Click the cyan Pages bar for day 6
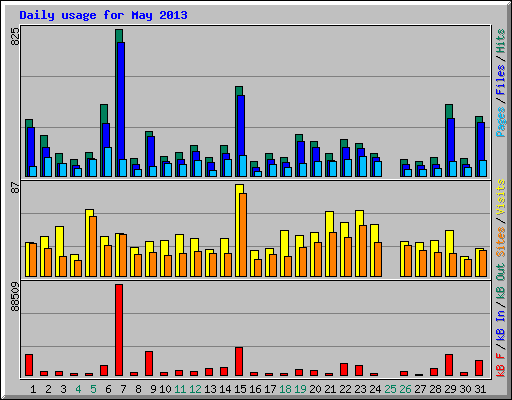This screenshot has height=400, width=512. coord(108,162)
